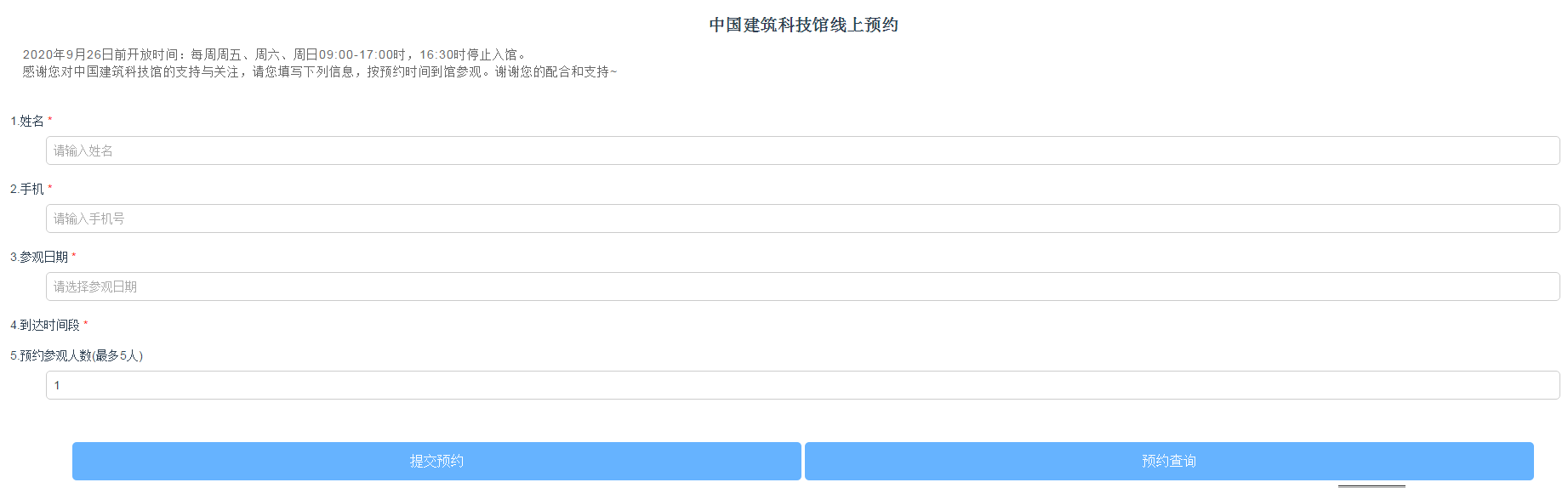This screenshot has height=488, width=1568.
Task: Click the 预约参观人数 visitor count field
Action: tap(802, 385)
